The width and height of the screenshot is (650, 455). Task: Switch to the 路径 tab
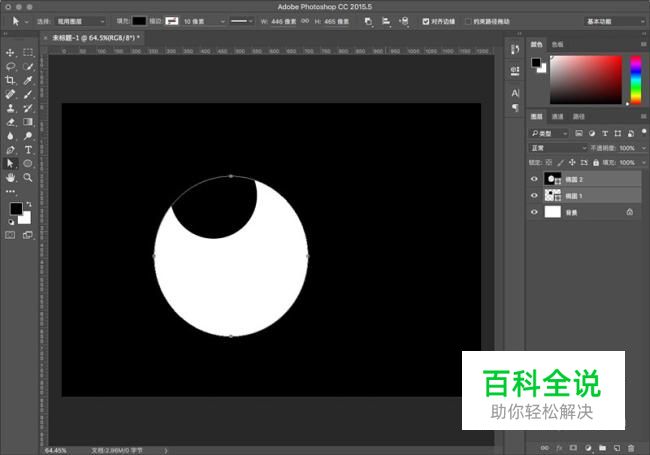pyautogui.click(x=578, y=116)
